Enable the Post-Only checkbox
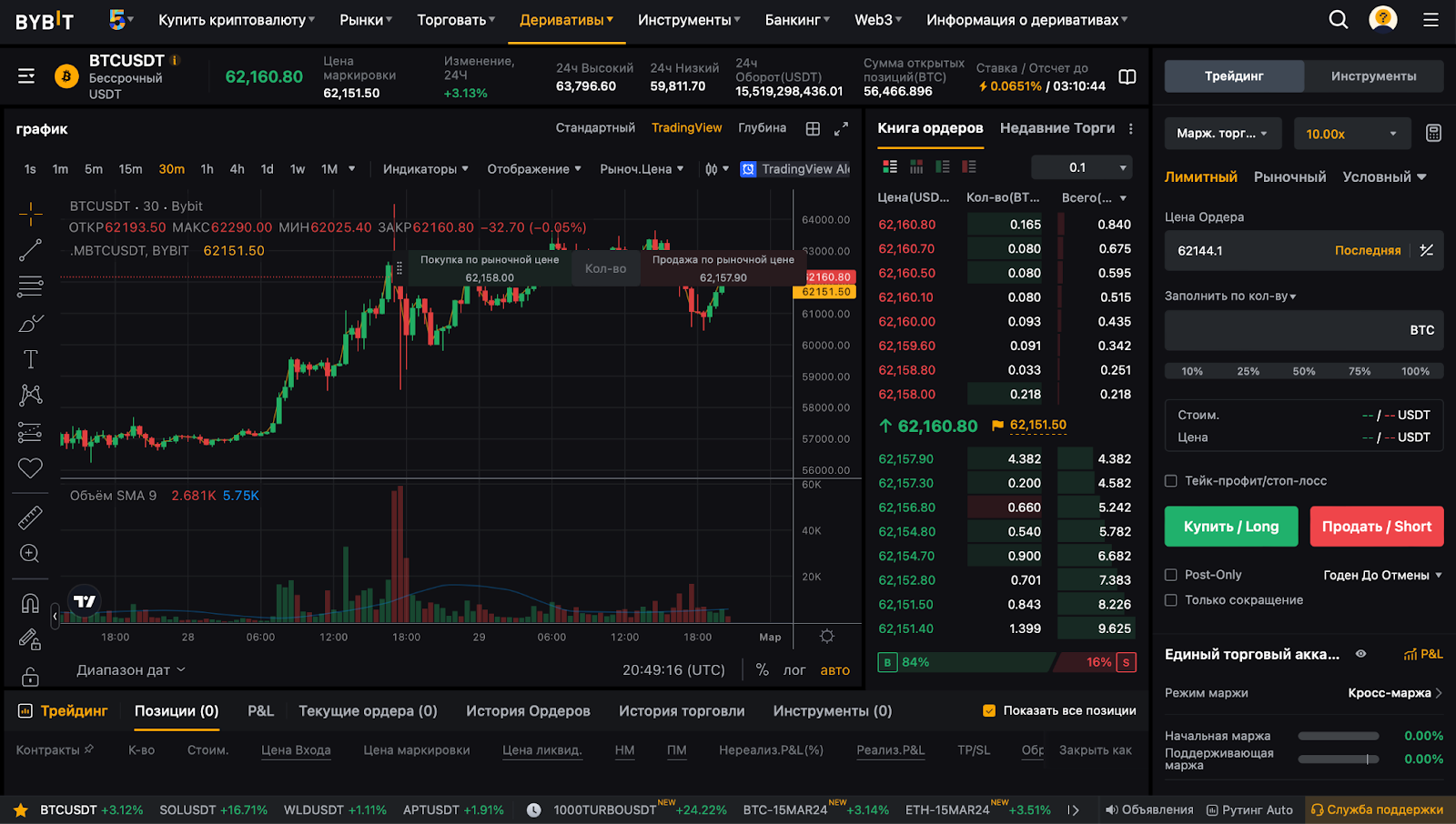The height and width of the screenshot is (824, 1456). 1172,574
